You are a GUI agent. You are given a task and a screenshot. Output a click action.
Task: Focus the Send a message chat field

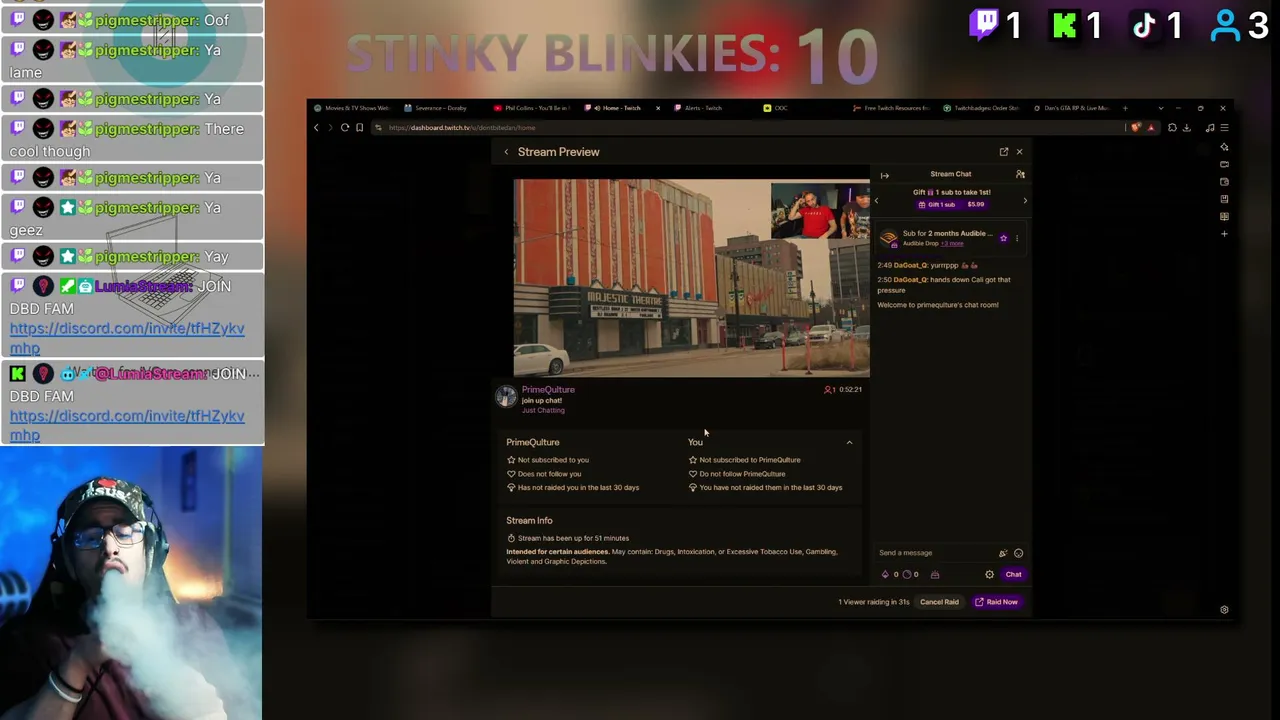pyautogui.click(x=935, y=553)
